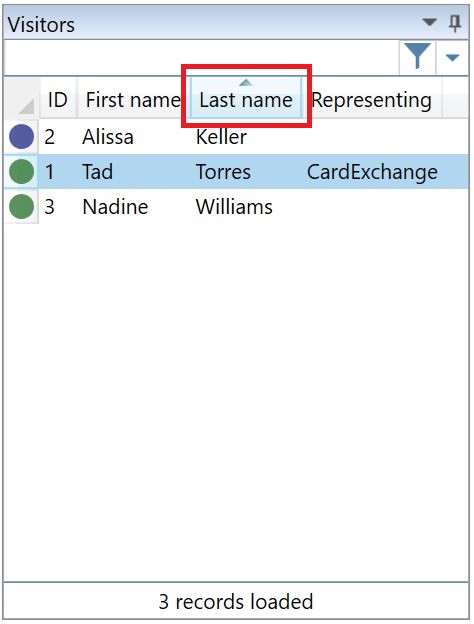Sort by the Representing column header
474x624 pixels.
click(372, 99)
